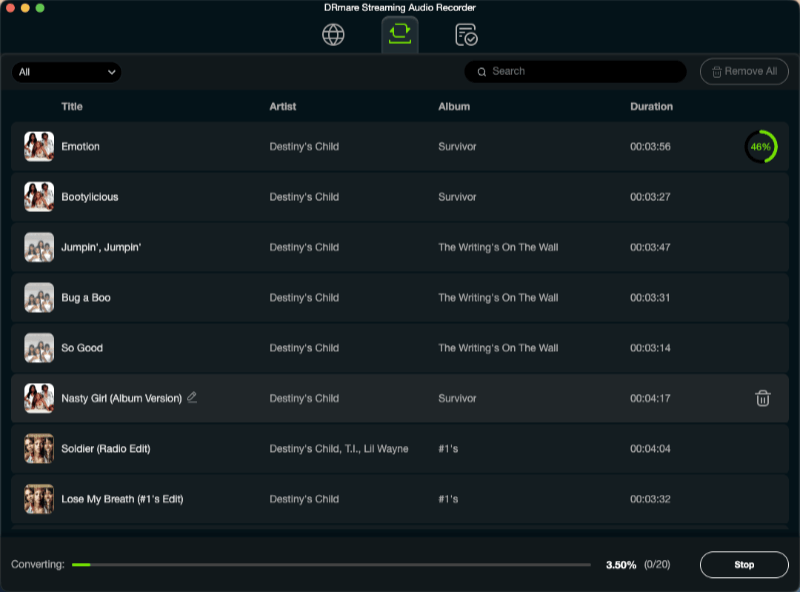This screenshot has height=592, width=800.
Task: Select the Bug a Boo title
Action: 86,298
